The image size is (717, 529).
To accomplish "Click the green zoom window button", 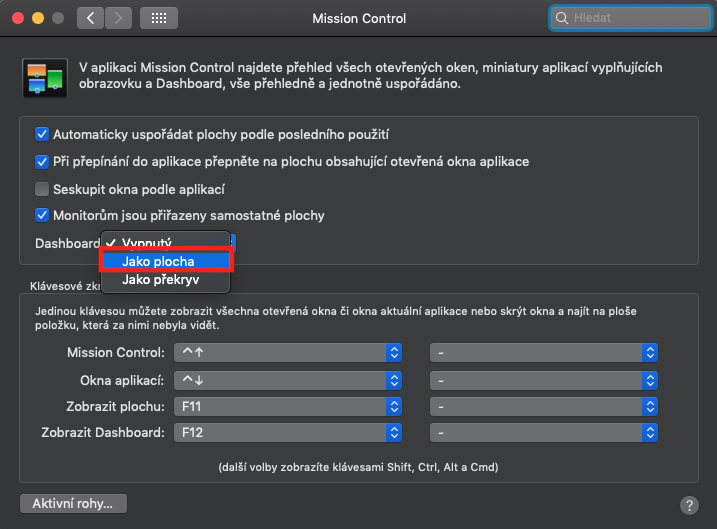I will coord(60,18).
